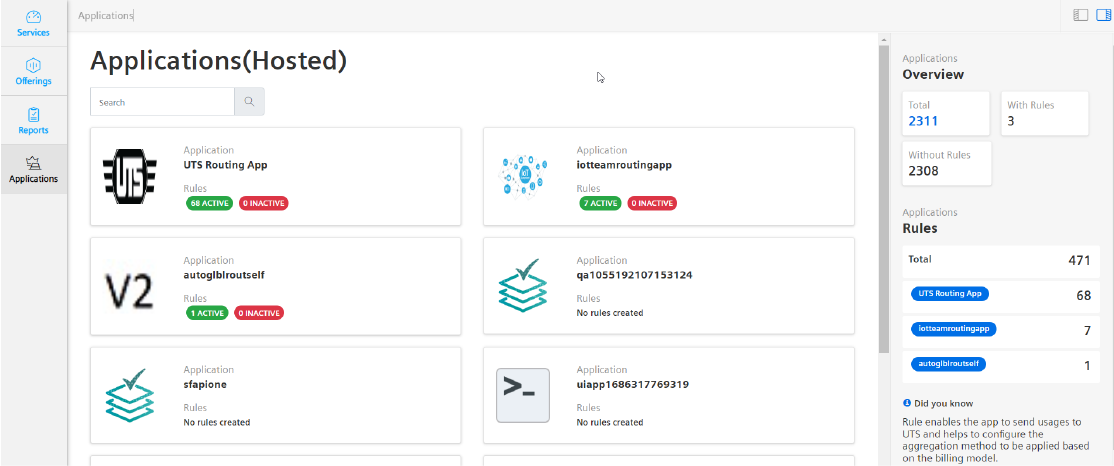
Task: Click the sfapione app icon
Action: pyautogui.click(x=130, y=396)
